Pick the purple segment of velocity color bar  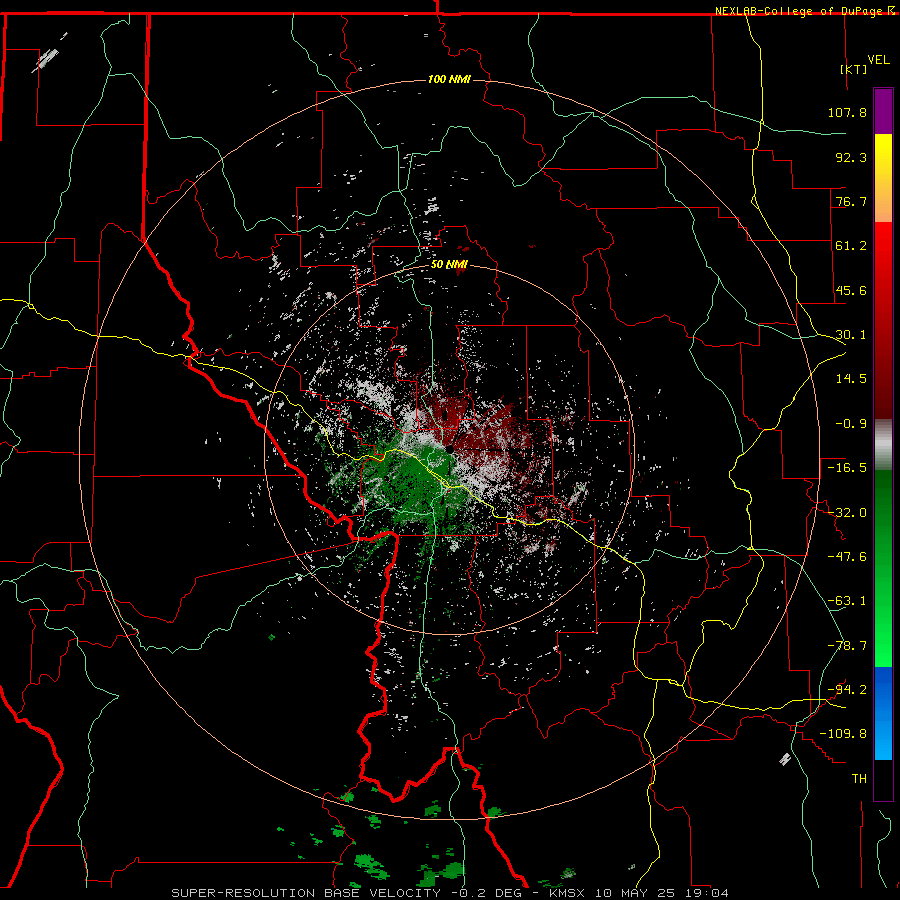883,111
